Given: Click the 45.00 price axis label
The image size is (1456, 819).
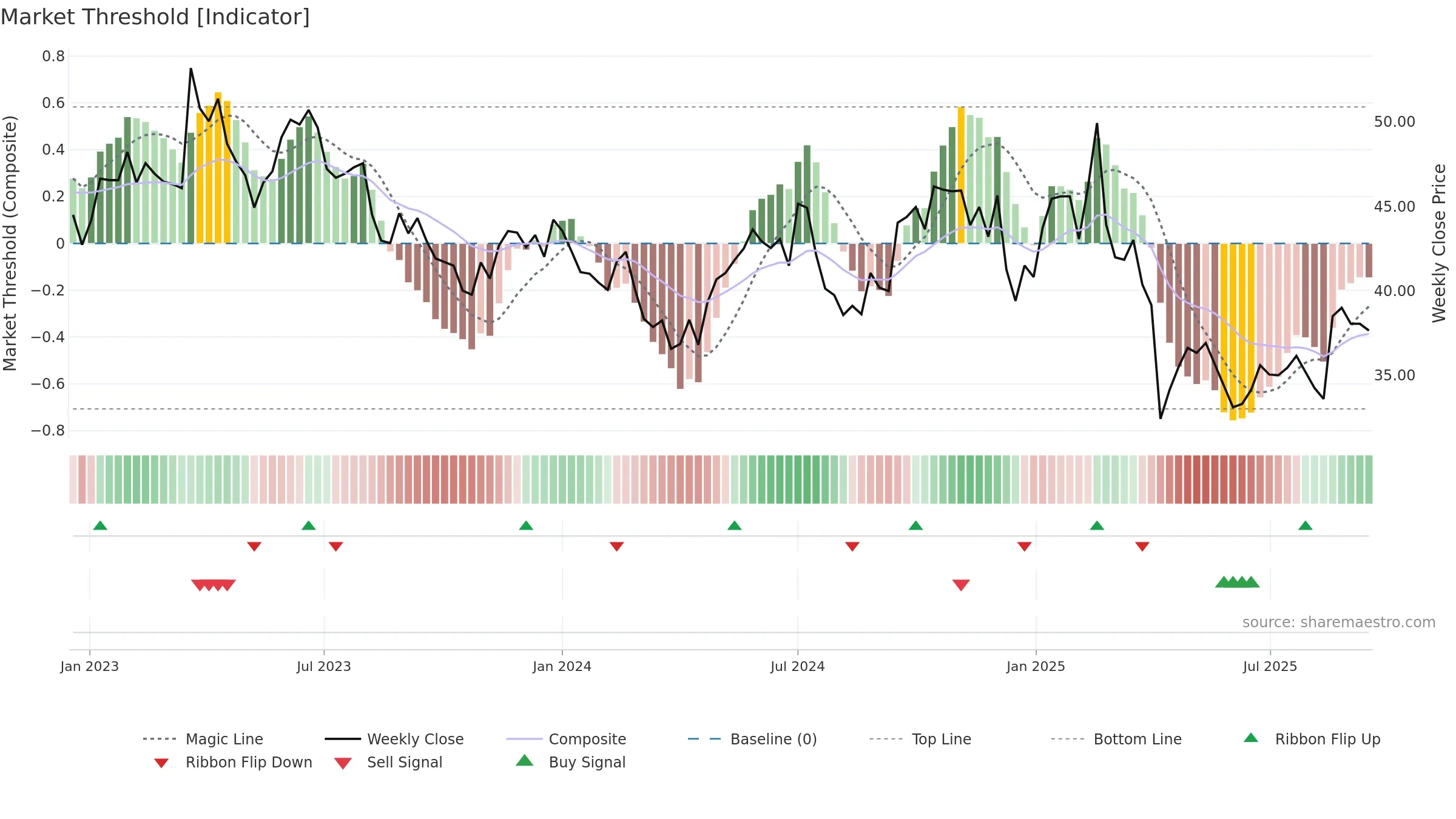Looking at the screenshot, I should (x=1395, y=207).
